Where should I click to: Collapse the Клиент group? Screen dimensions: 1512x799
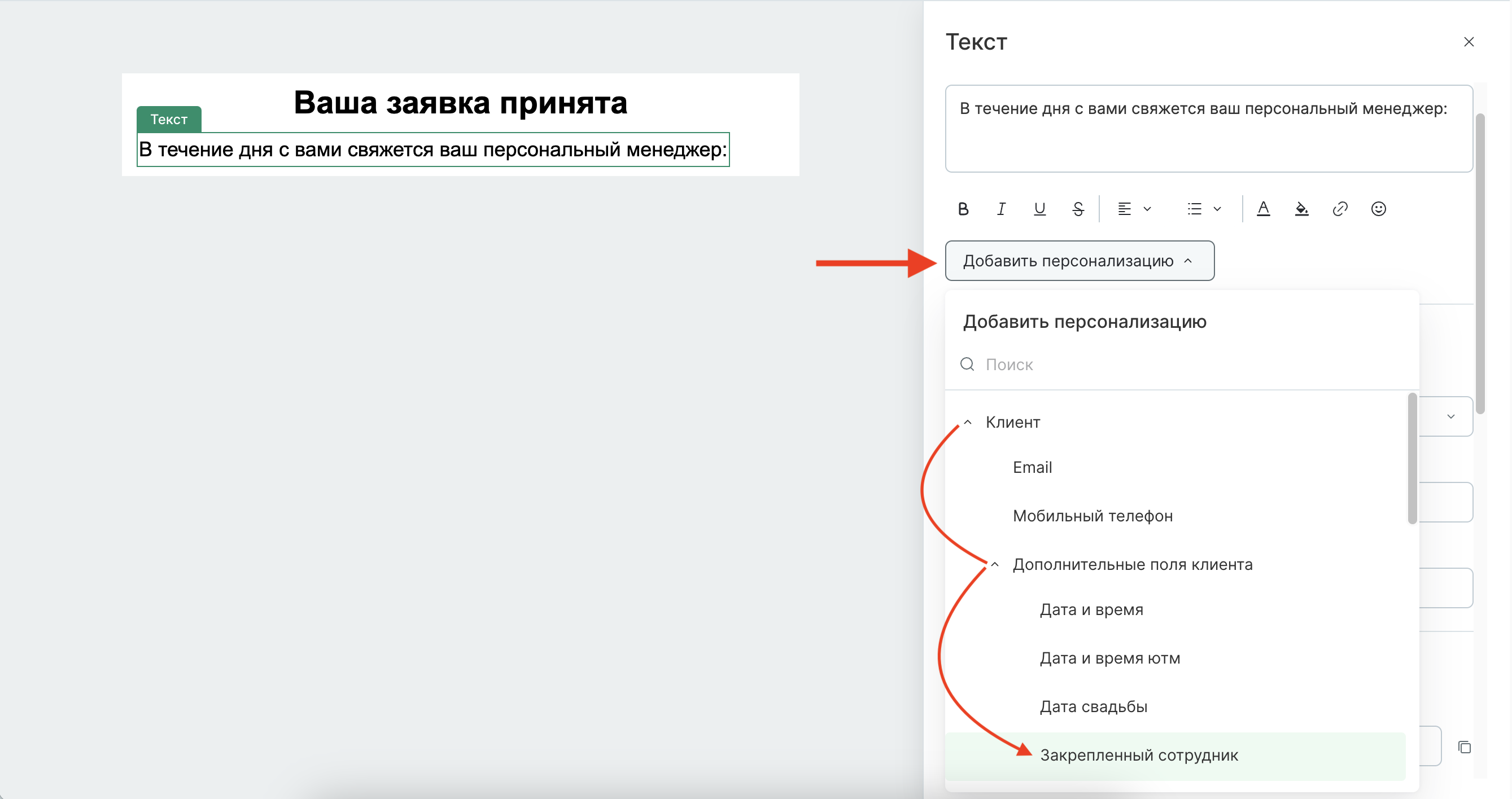tap(967, 422)
